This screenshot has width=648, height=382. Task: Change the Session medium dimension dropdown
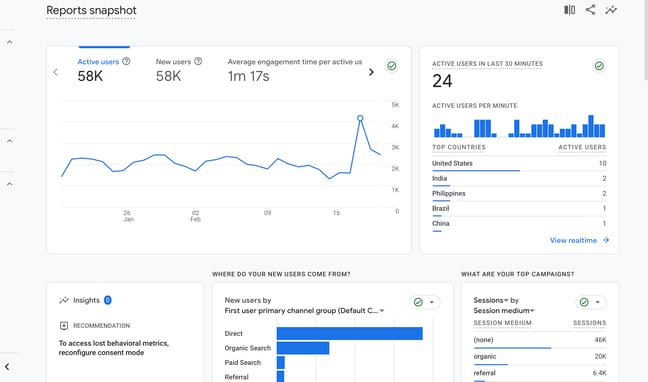504,310
